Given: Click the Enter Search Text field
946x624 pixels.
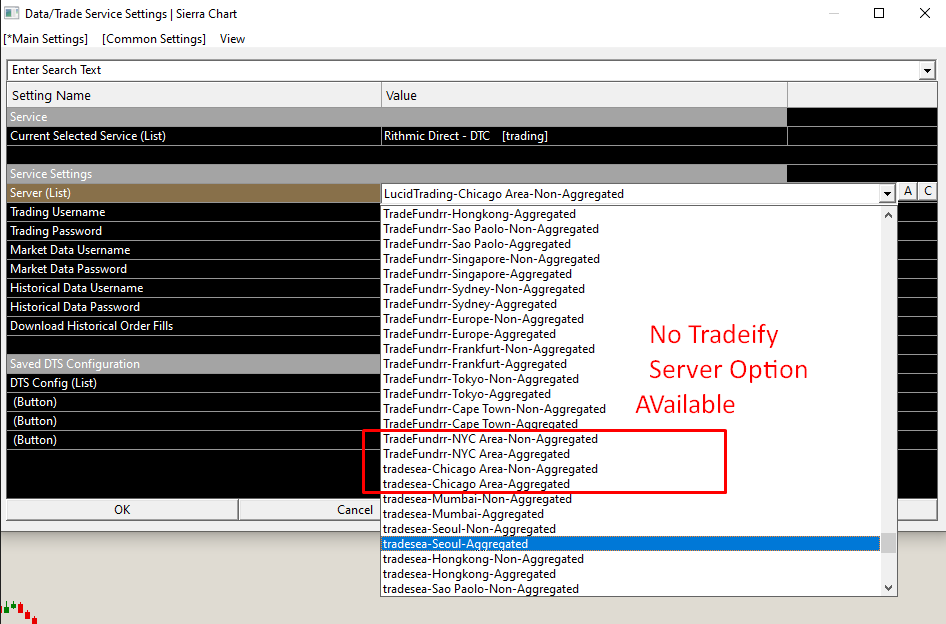Looking at the screenshot, I should [x=463, y=70].
